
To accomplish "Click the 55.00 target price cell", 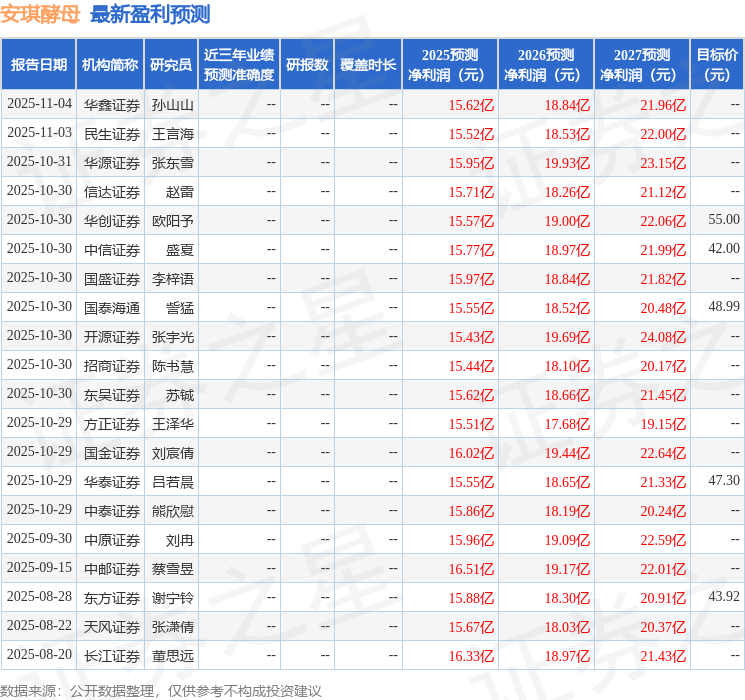I will [723, 220].
